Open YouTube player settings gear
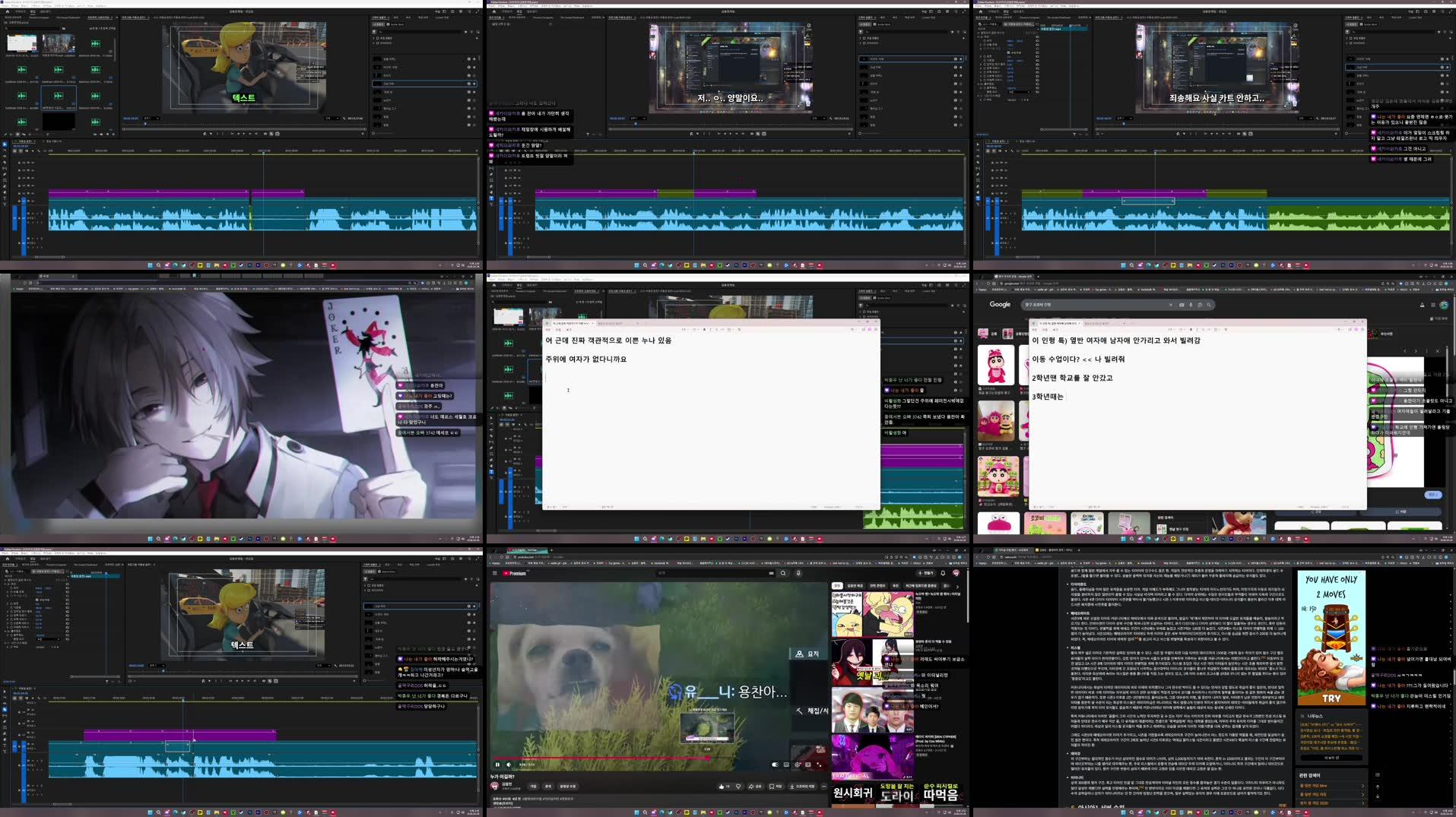The width and height of the screenshot is (1456, 817). (797, 765)
